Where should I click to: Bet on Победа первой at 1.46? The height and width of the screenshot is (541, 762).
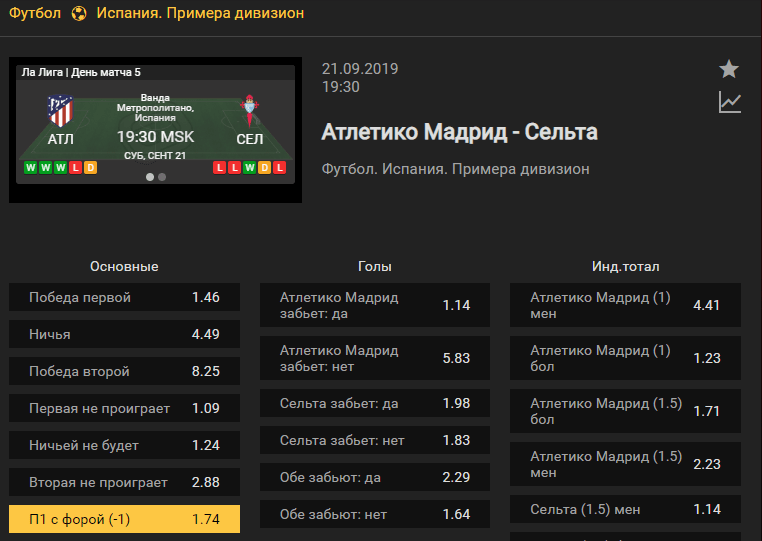(124, 297)
